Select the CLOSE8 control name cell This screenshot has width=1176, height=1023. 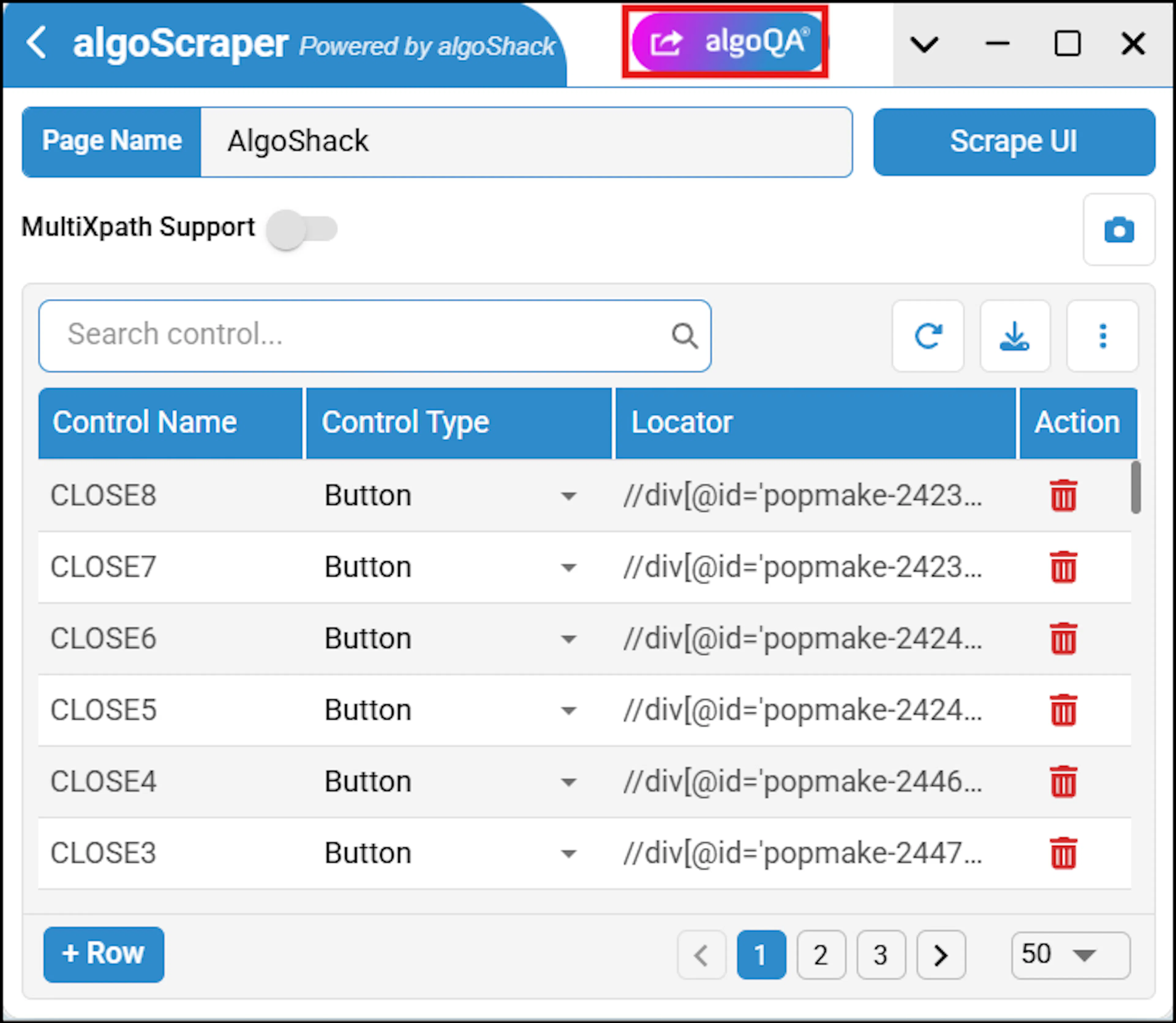[103, 496]
